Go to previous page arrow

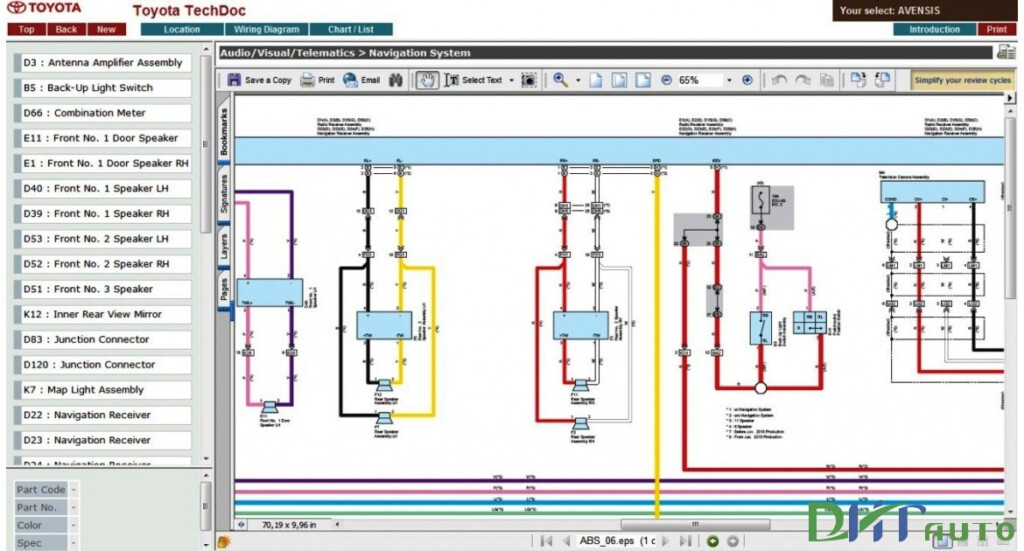coord(566,541)
